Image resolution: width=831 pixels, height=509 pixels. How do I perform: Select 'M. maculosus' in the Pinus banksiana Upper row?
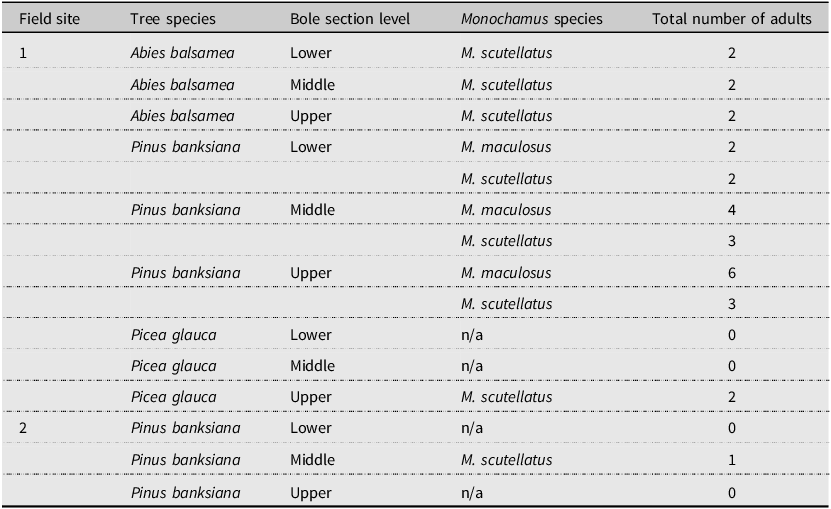pyautogui.click(x=505, y=273)
